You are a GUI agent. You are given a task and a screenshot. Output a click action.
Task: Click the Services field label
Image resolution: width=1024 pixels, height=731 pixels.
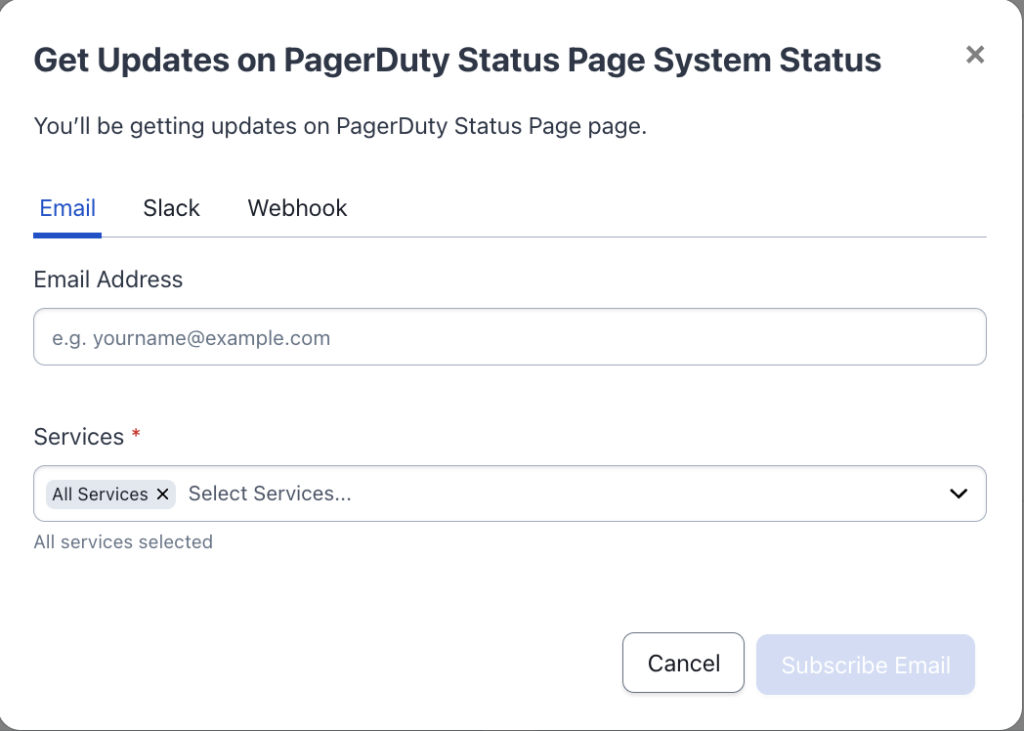point(78,437)
